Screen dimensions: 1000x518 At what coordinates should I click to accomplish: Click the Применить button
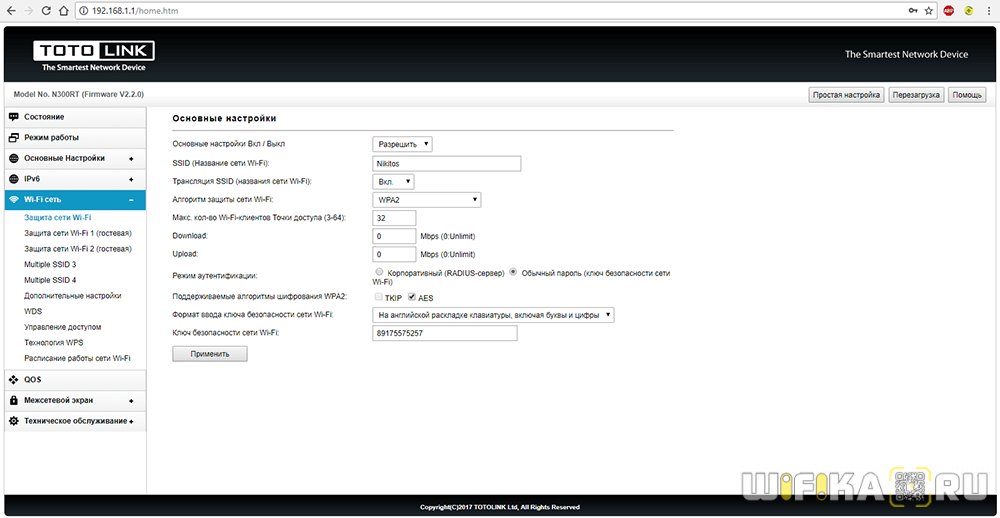210,353
